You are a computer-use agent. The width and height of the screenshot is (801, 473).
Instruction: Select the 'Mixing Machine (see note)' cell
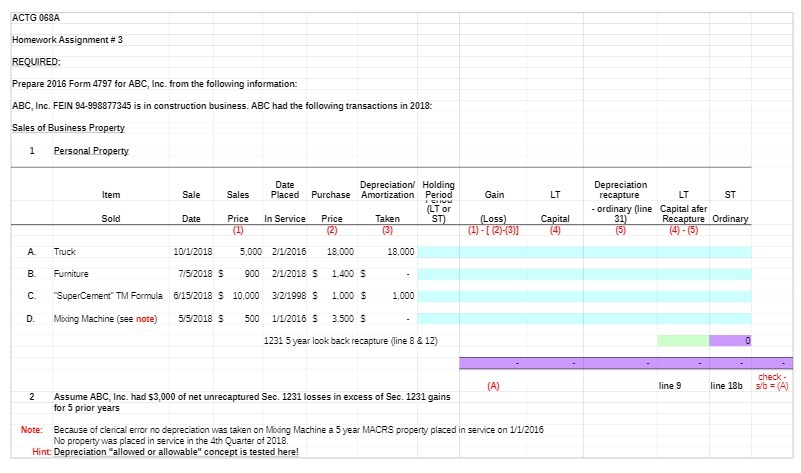tap(105, 319)
